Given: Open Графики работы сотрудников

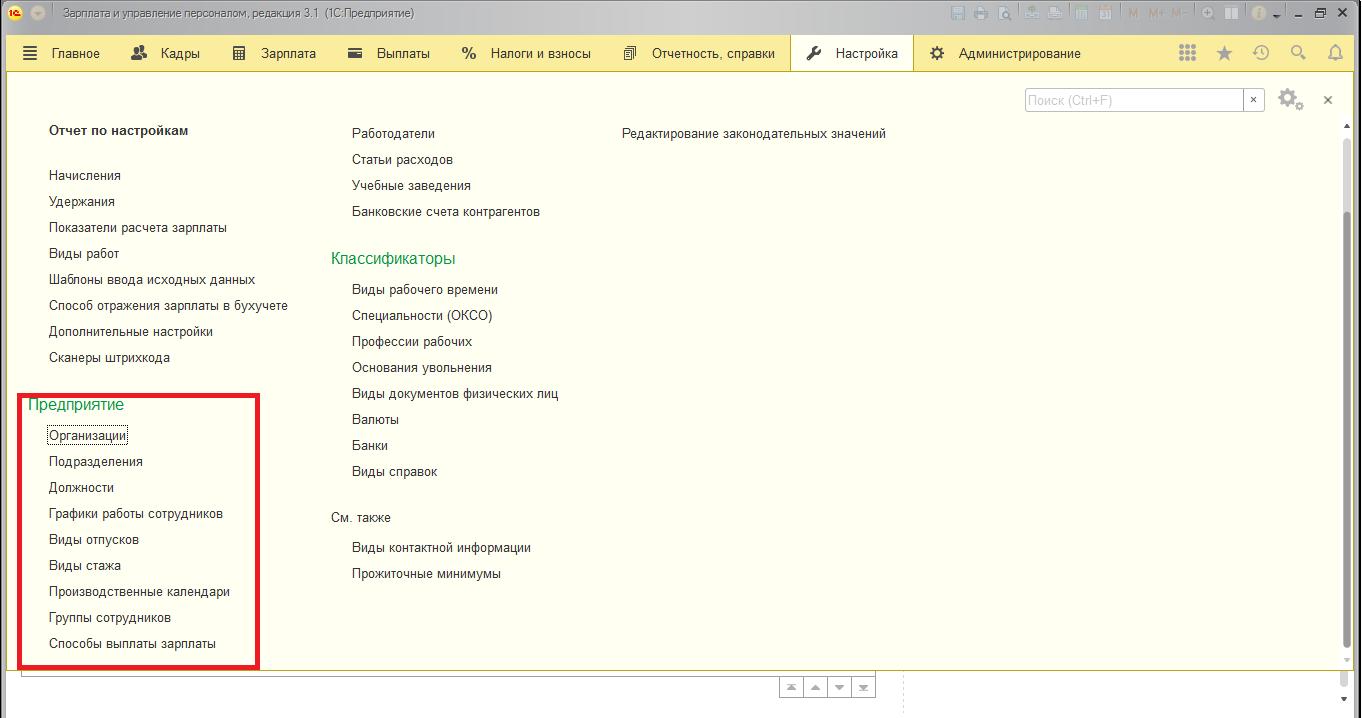Looking at the screenshot, I should (136, 513).
